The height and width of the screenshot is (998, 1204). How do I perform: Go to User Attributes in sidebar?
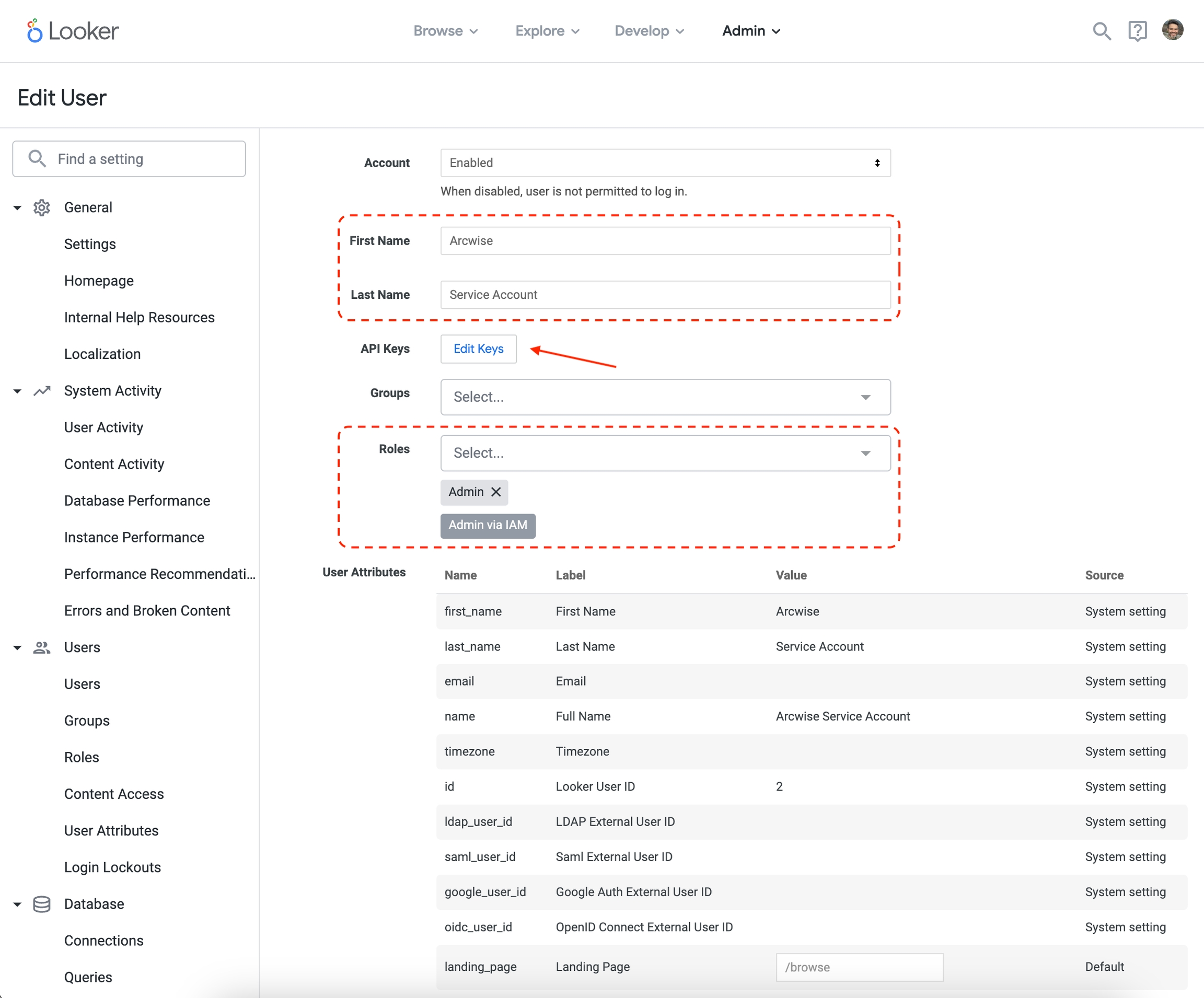pyautogui.click(x=111, y=831)
